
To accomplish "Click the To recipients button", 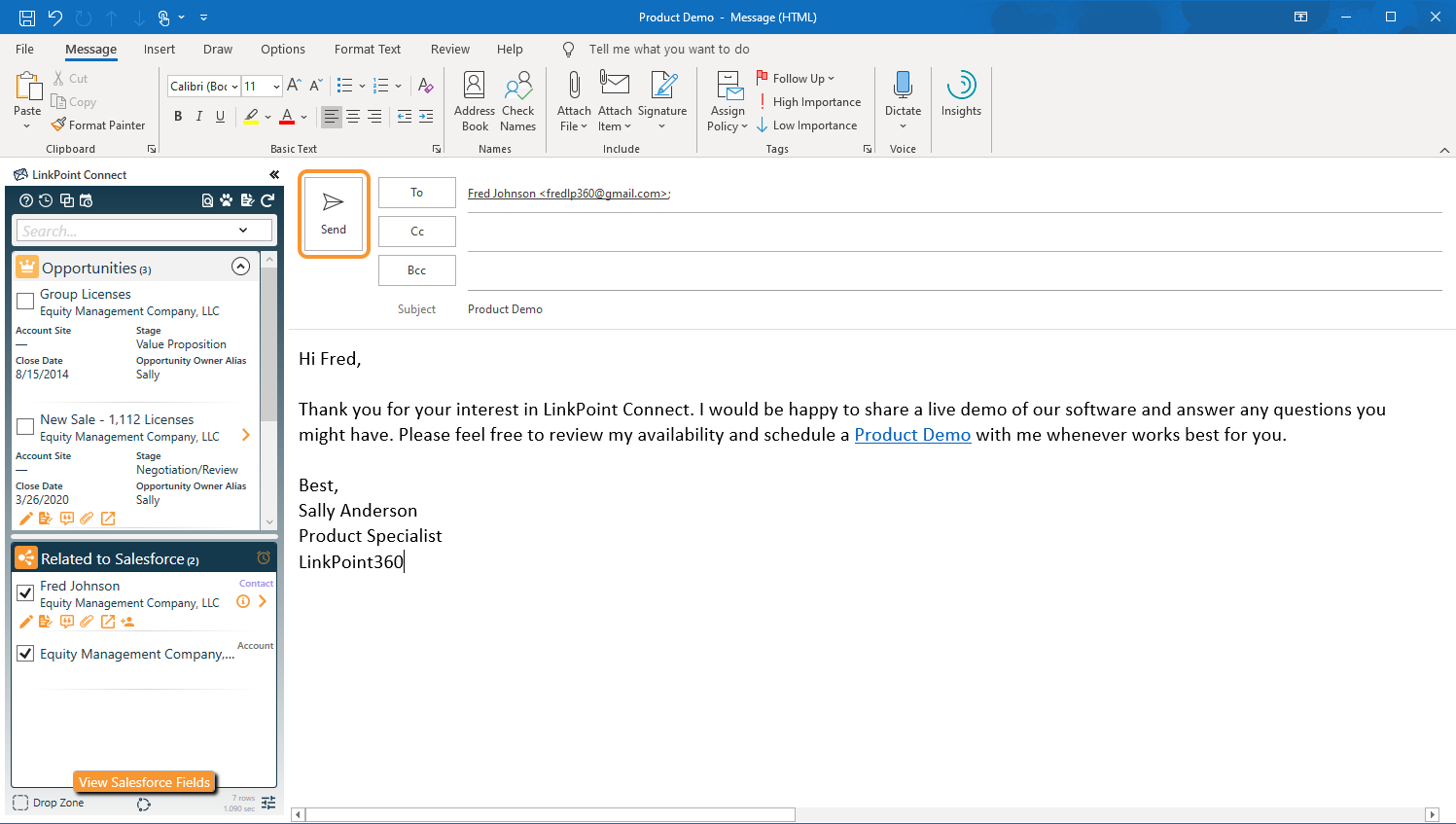I will coord(417,193).
